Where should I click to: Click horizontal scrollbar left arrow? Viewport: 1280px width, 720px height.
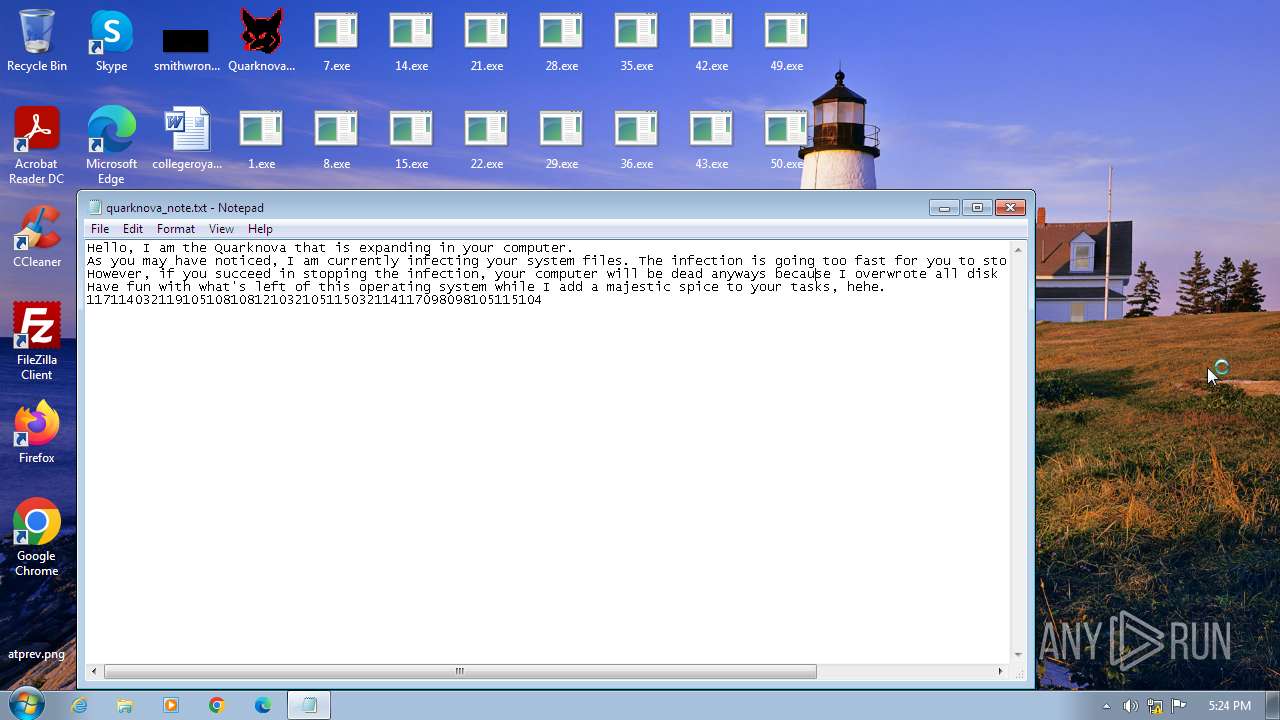94,671
